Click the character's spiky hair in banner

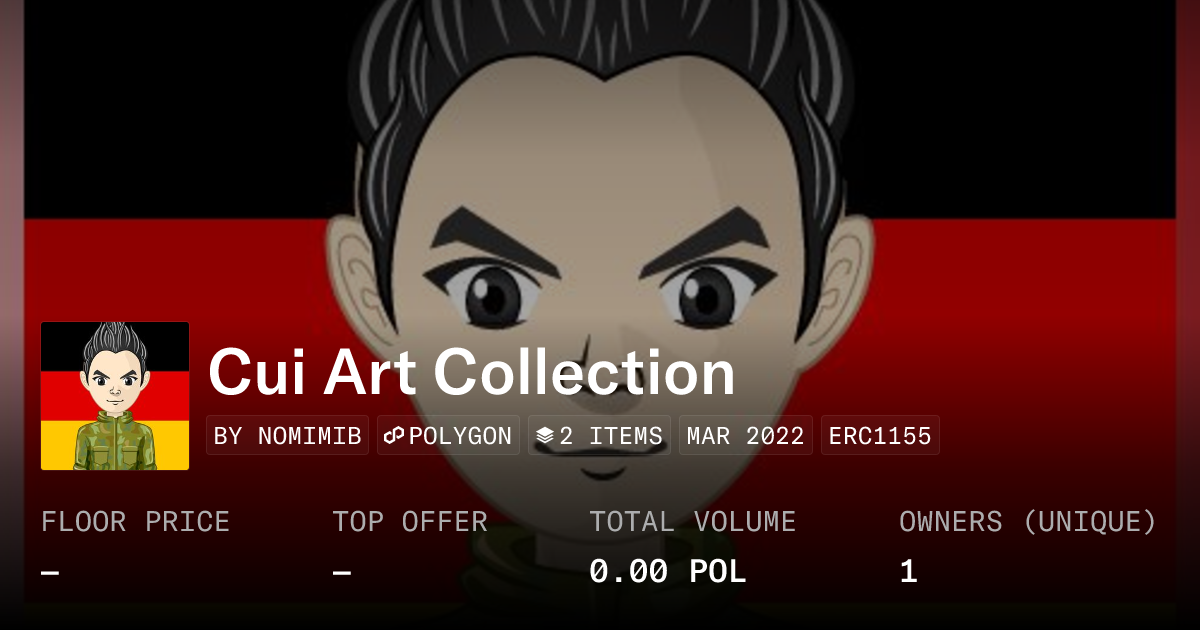[600, 40]
